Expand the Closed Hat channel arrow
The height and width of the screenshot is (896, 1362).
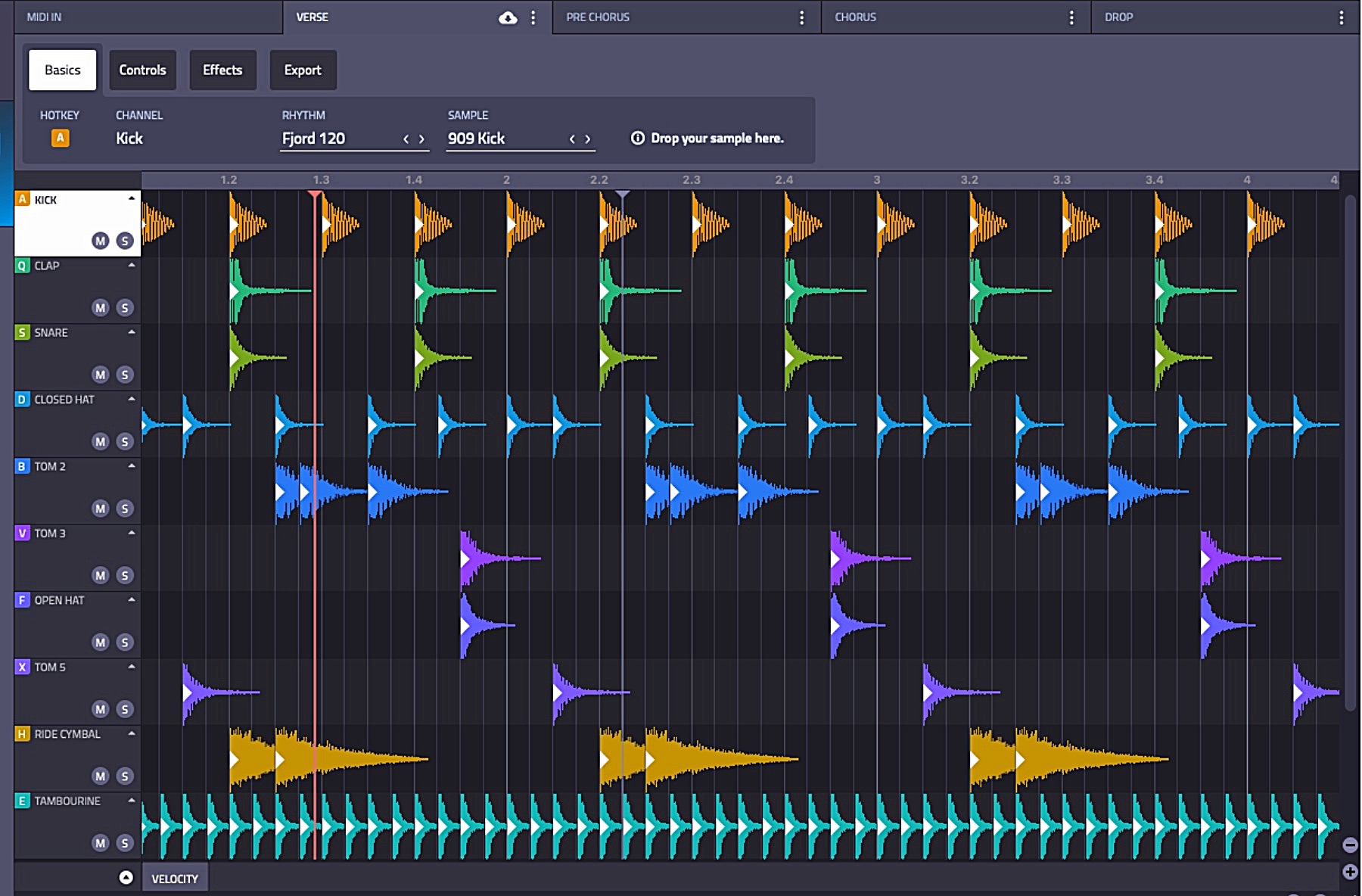point(132,399)
